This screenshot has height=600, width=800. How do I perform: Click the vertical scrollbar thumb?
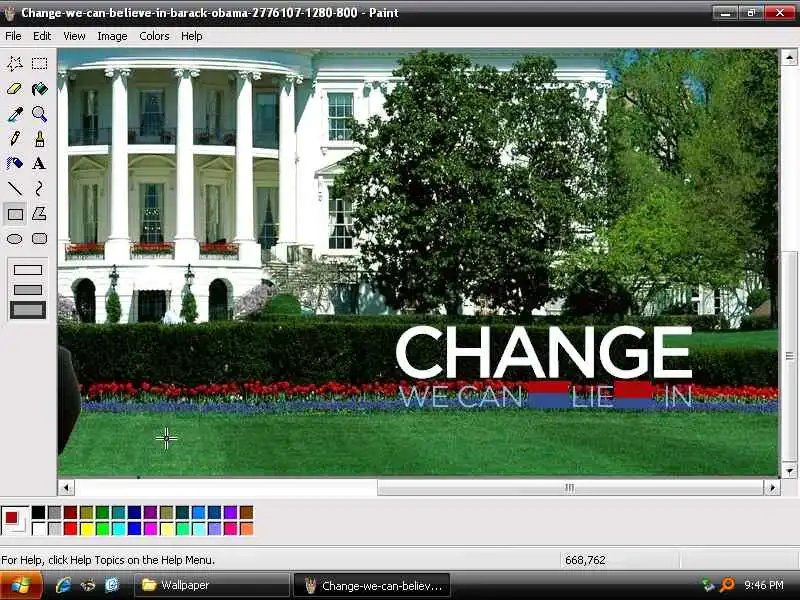click(789, 356)
